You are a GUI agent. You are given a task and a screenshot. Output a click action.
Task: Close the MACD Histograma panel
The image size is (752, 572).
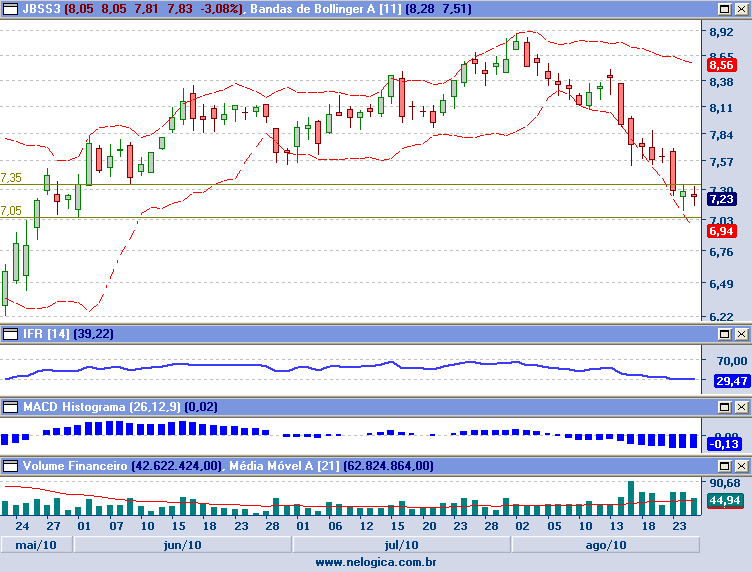click(741, 407)
